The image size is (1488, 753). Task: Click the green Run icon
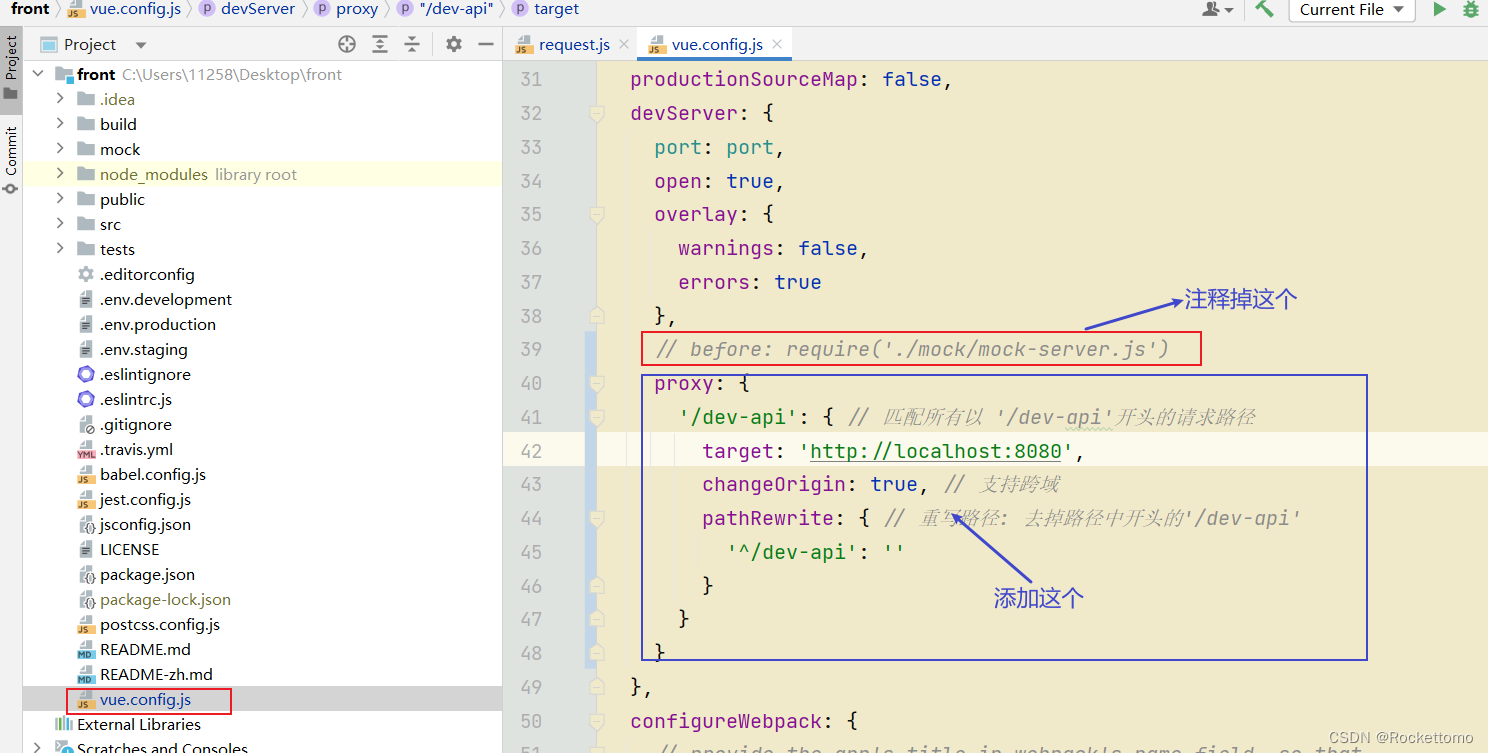coord(1439,9)
